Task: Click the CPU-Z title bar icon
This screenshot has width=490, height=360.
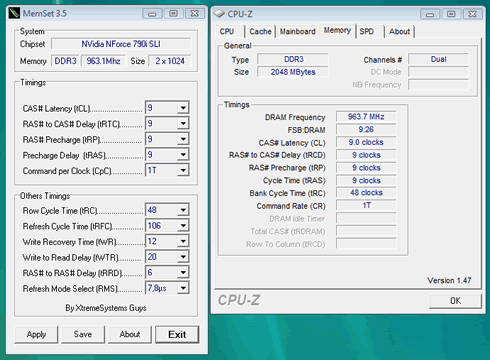Action: (x=219, y=14)
